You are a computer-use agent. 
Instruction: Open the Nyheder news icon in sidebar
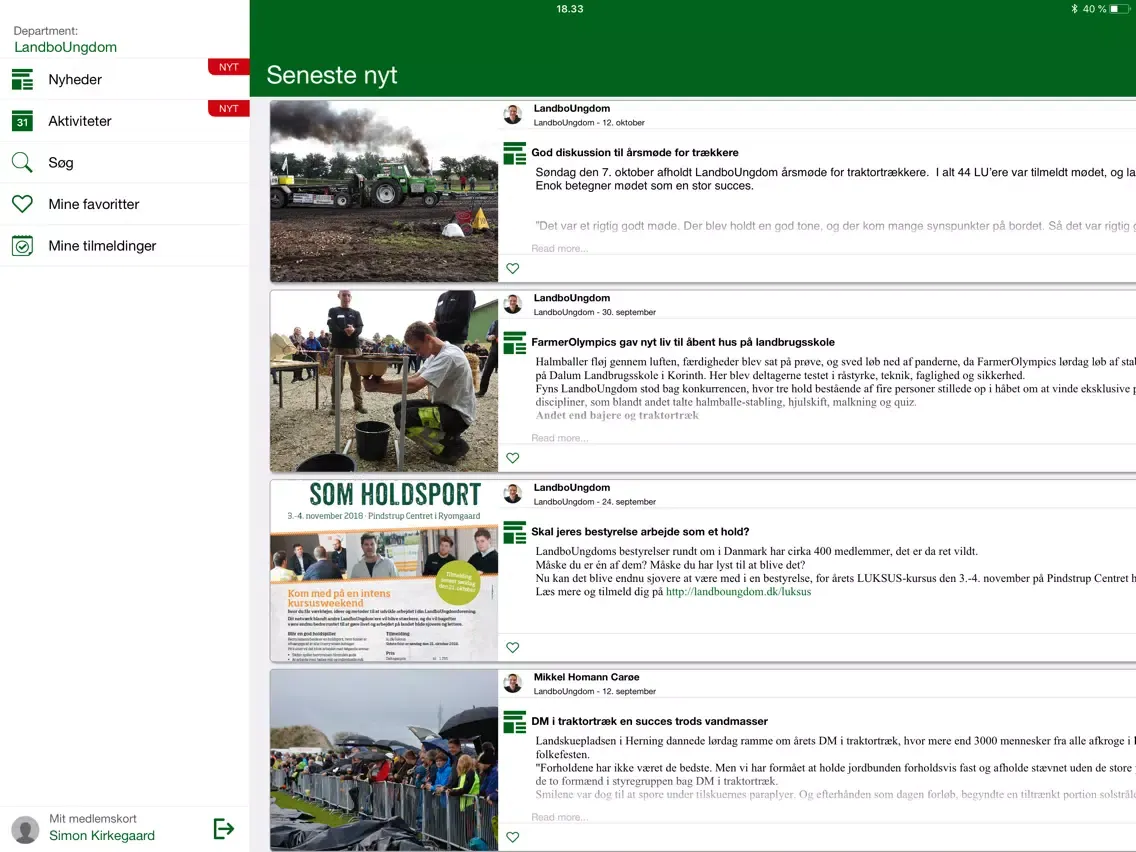22,80
